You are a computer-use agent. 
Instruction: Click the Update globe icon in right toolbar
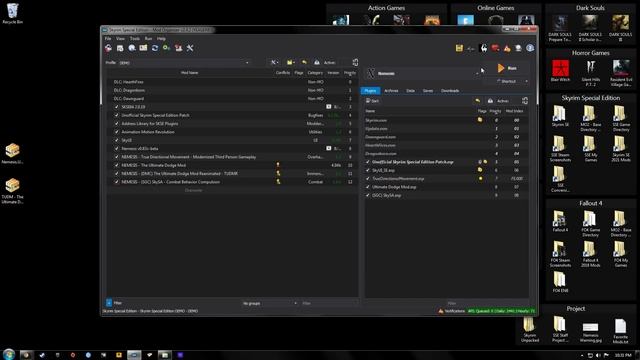coord(518,48)
